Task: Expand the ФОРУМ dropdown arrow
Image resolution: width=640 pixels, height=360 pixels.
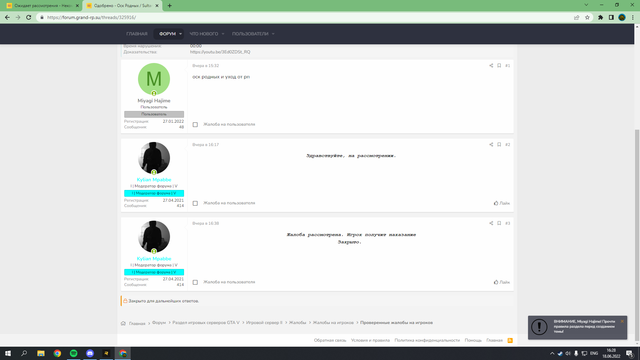Action: 180,34
